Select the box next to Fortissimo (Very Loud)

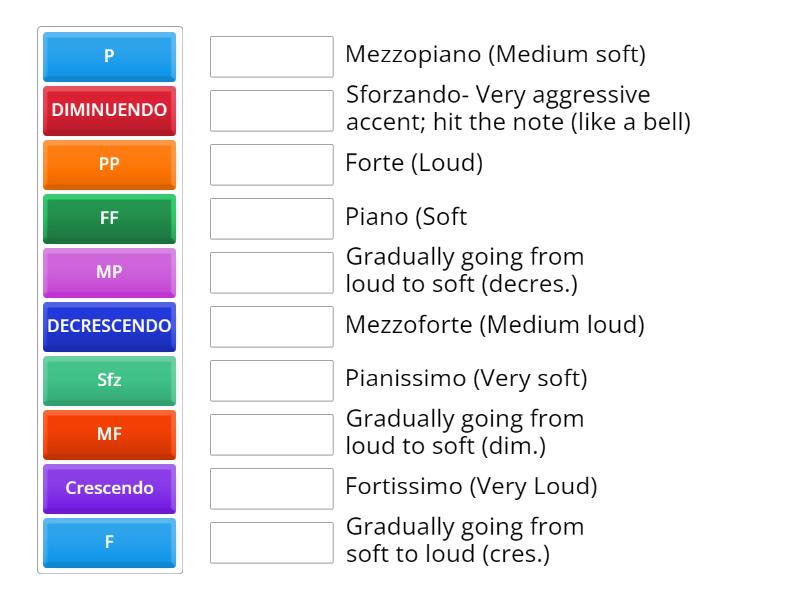click(271, 488)
